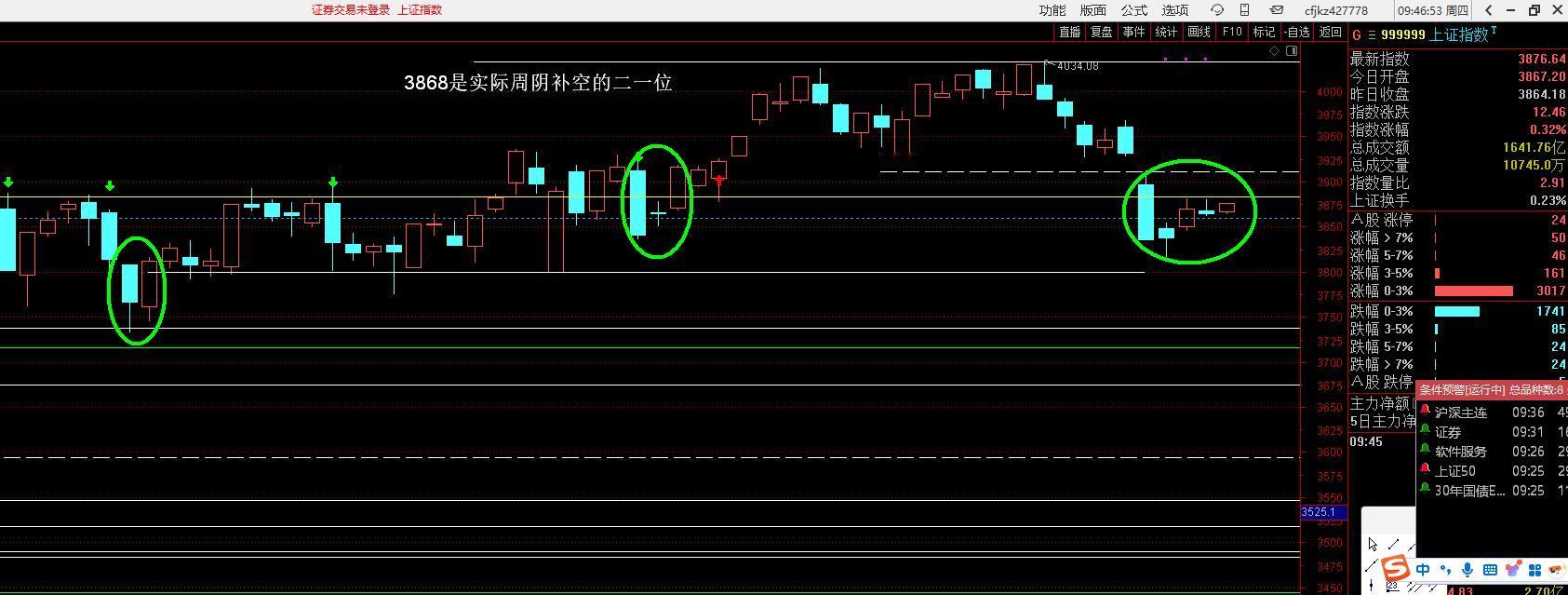This screenshot has width=1568, height=595.
Task: Open the 功能 menu
Action: pyautogui.click(x=1052, y=10)
